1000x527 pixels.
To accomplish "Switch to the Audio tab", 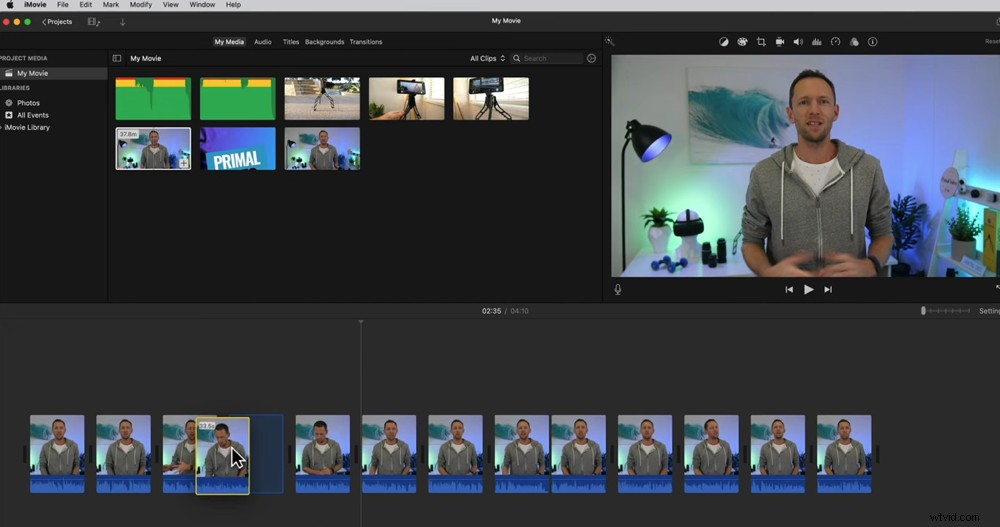I will (263, 41).
